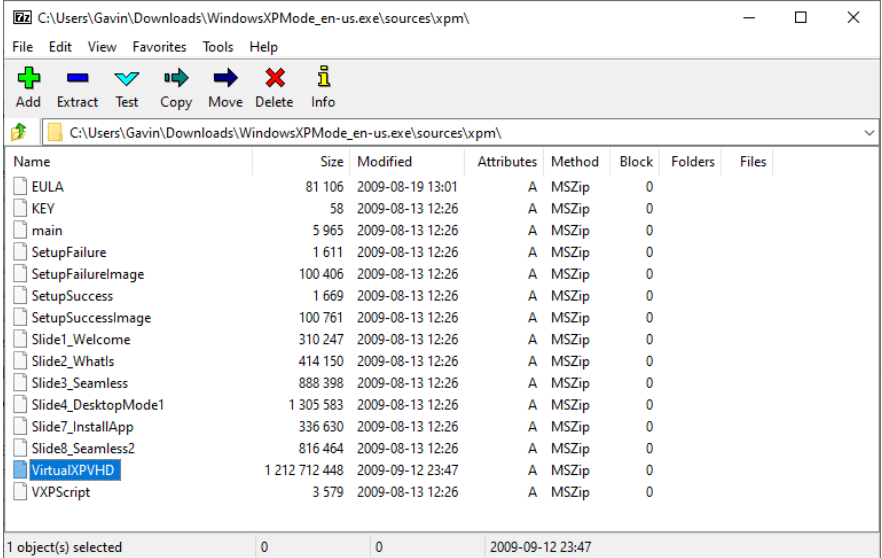
Task: Select the Slide1_Welcome file name
Action: (x=81, y=340)
